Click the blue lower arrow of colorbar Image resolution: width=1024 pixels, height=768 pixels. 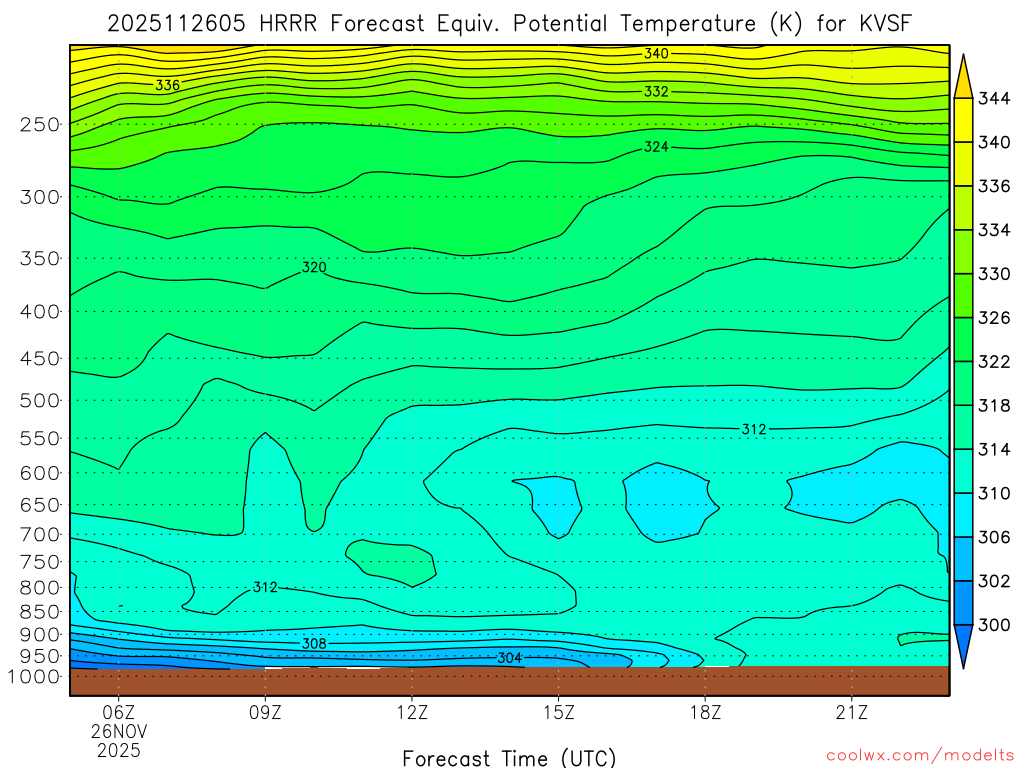tap(963, 647)
